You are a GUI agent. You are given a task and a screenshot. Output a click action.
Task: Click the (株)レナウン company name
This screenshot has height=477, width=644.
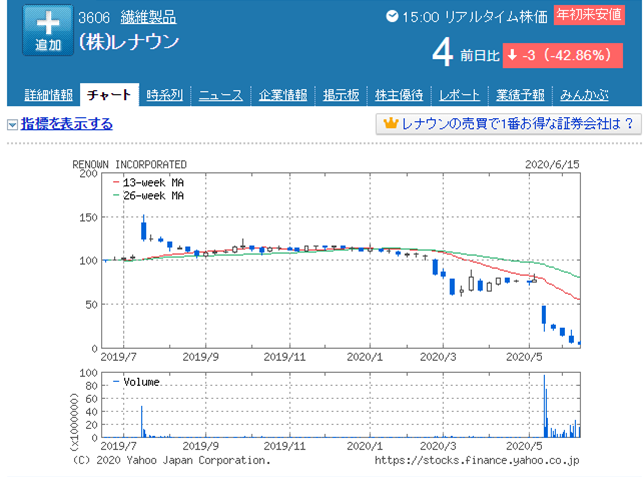(x=129, y=42)
